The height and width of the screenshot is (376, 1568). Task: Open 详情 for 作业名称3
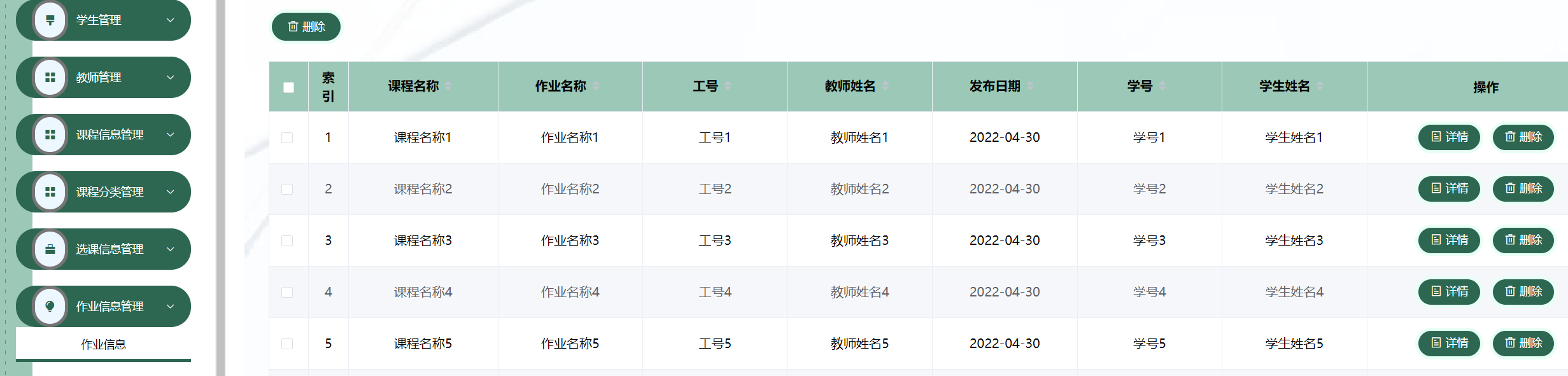click(1449, 240)
